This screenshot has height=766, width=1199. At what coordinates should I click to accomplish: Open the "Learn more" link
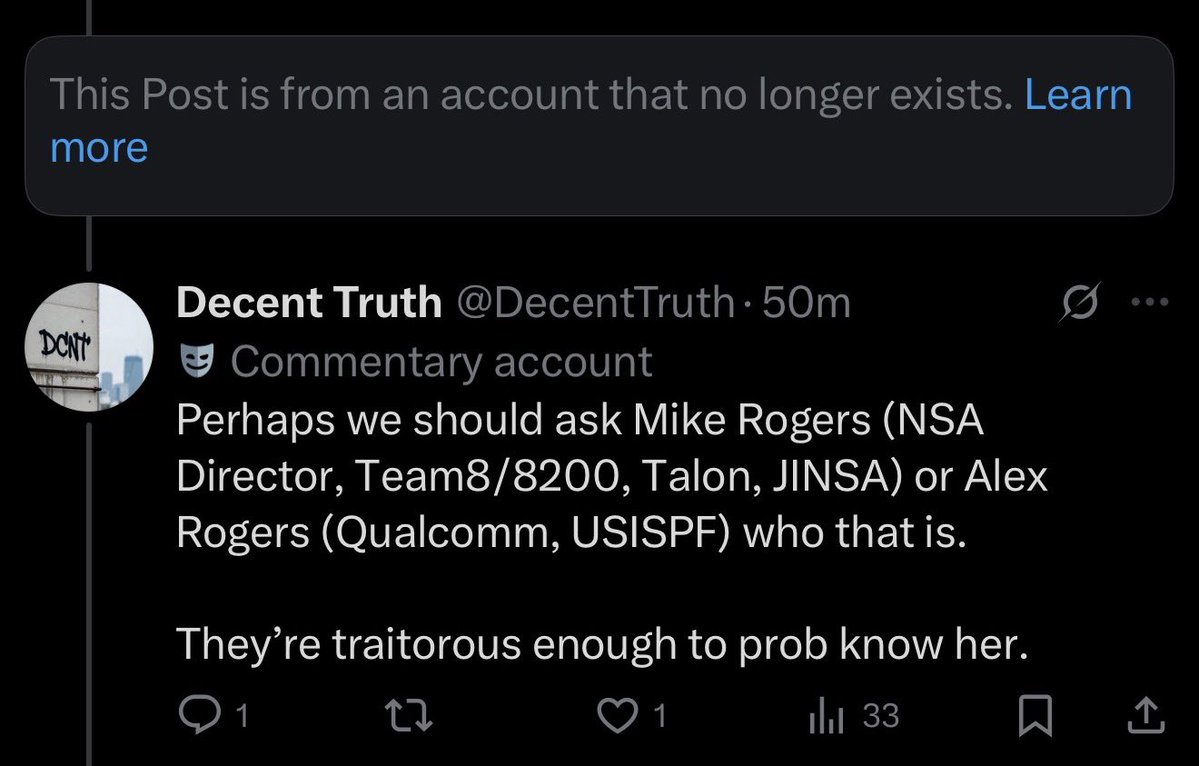point(1078,95)
